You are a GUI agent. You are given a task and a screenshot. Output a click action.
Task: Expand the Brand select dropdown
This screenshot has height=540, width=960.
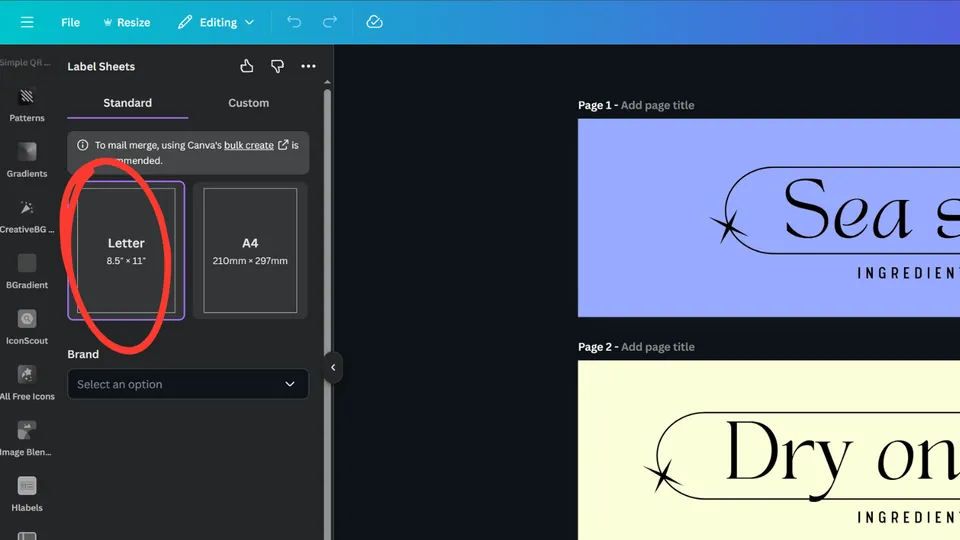(188, 384)
